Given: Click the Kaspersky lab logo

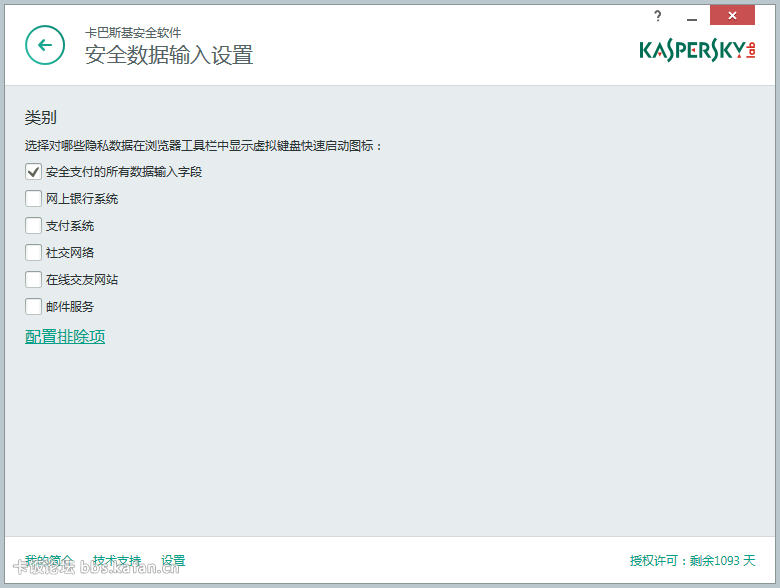Looking at the screenshot, I should coord(697,50).
